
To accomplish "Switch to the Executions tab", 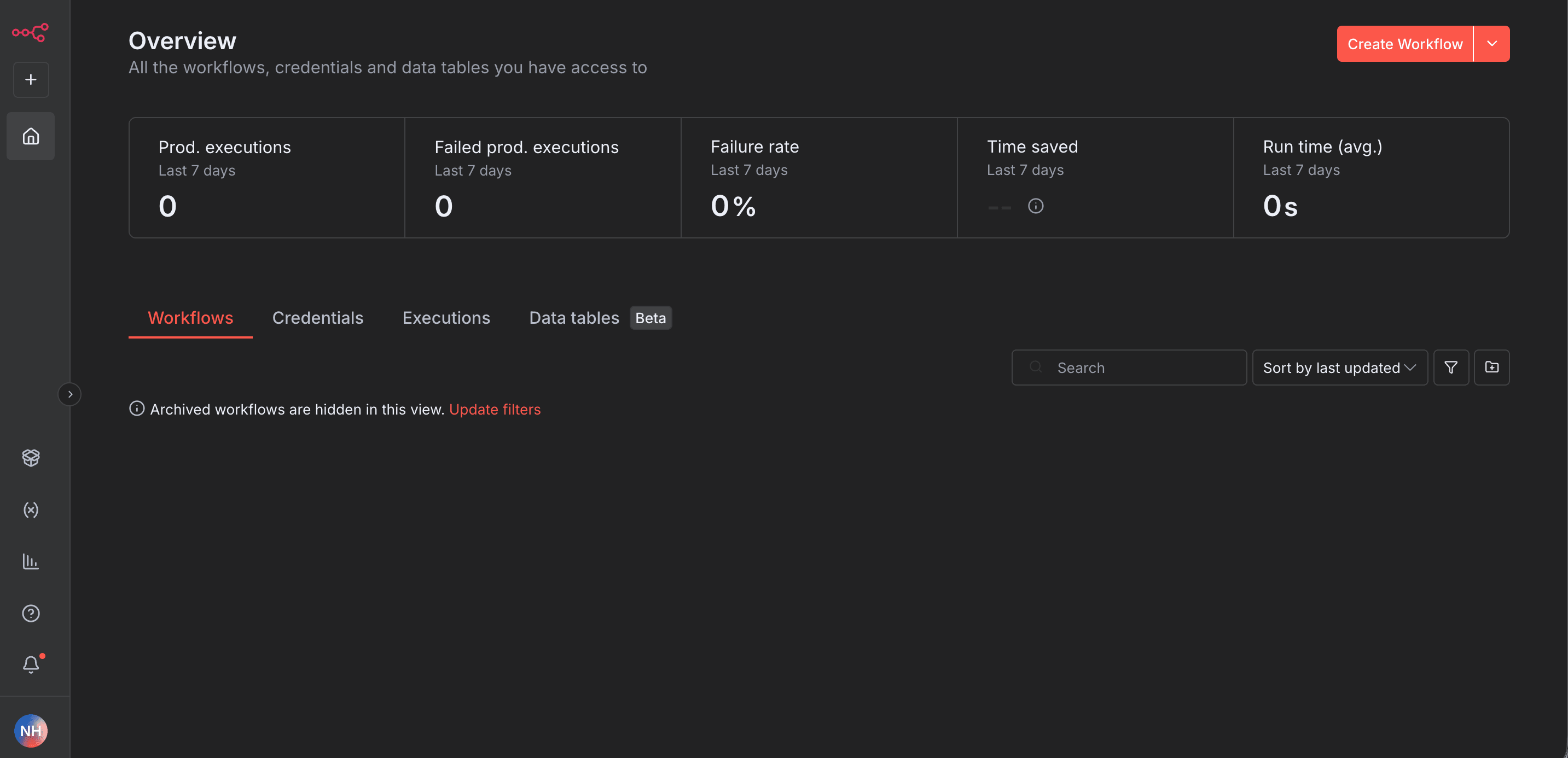I will [446, 318].
